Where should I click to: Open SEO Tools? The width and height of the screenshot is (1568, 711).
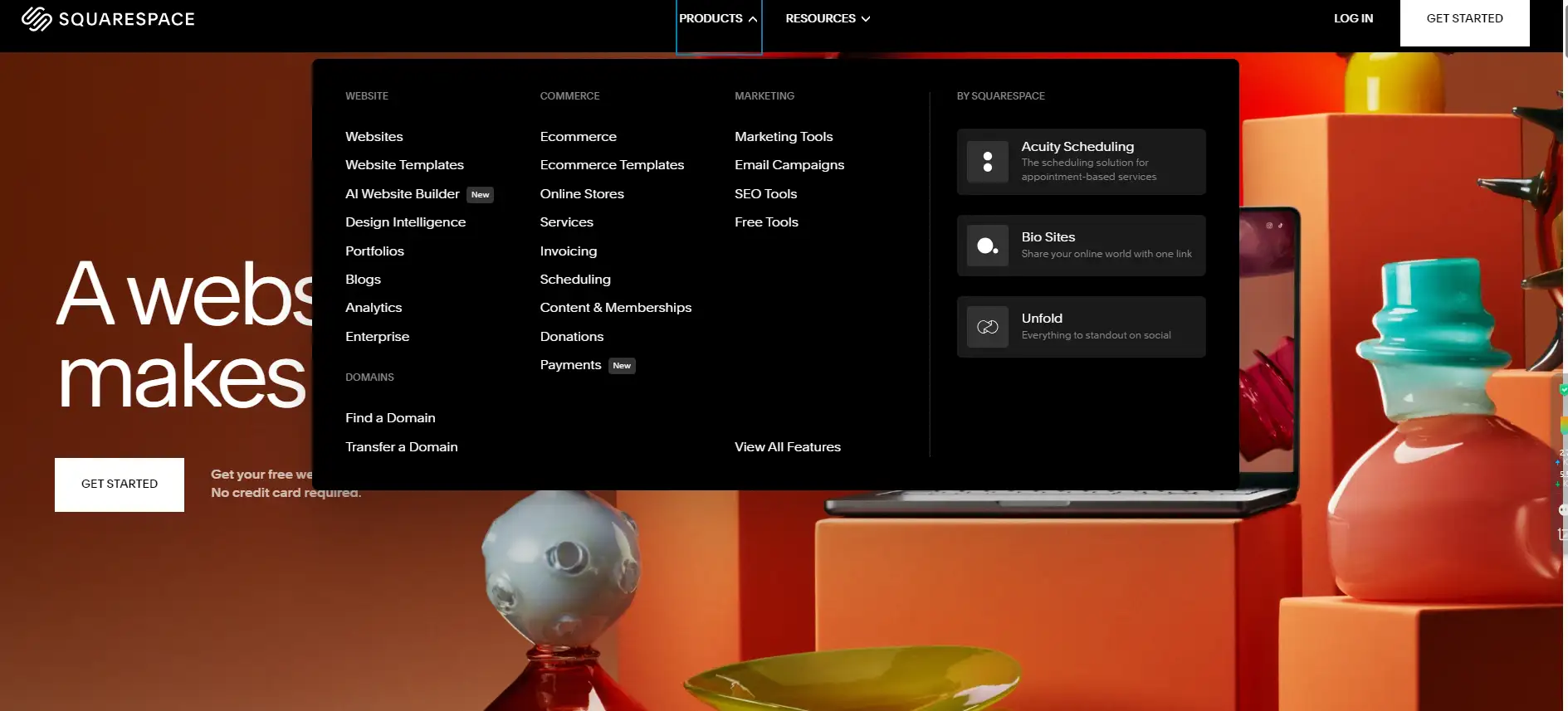(x=765, y=194)
